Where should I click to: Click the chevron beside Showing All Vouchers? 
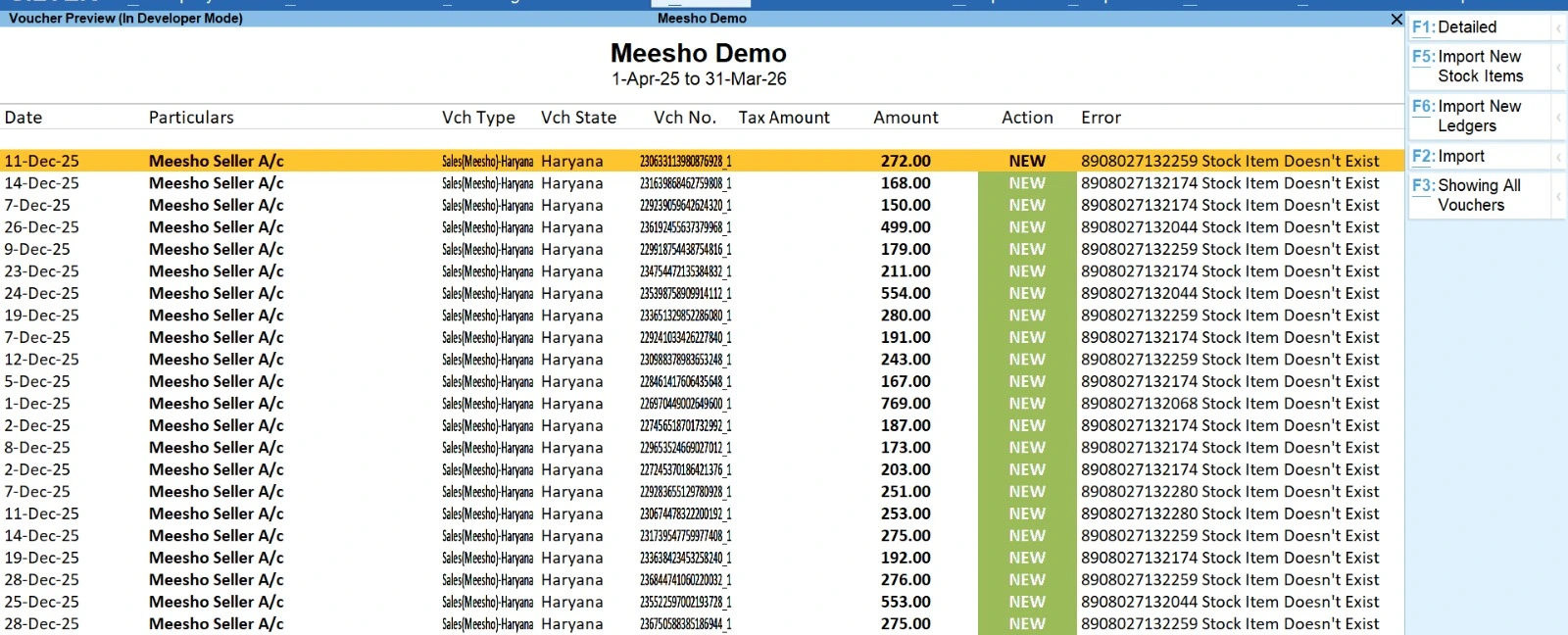[1558, 195]
